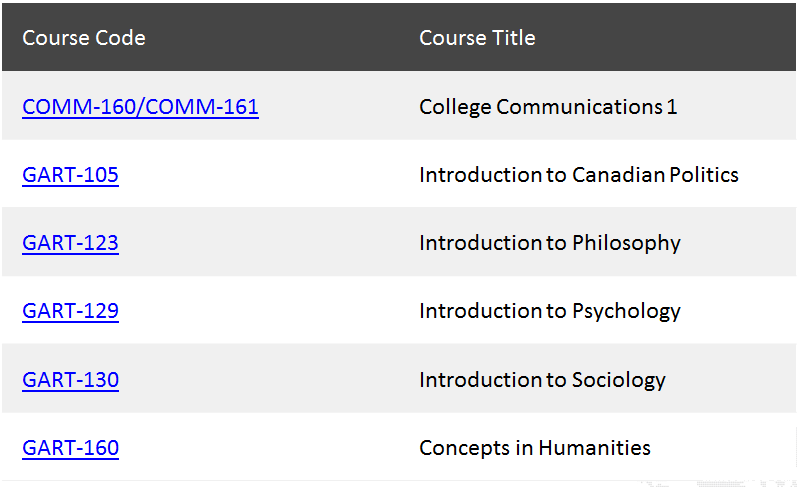Click the Concepts in Humanities title

tap(535, 448)
